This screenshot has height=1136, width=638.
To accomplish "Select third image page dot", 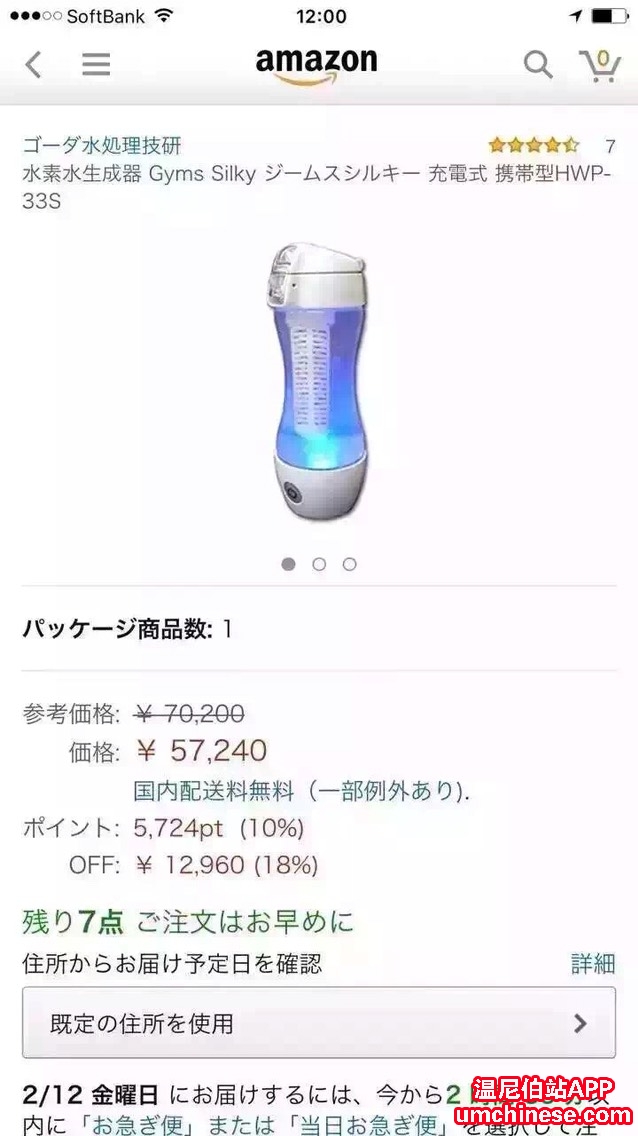I will click(x=350, y=564).
